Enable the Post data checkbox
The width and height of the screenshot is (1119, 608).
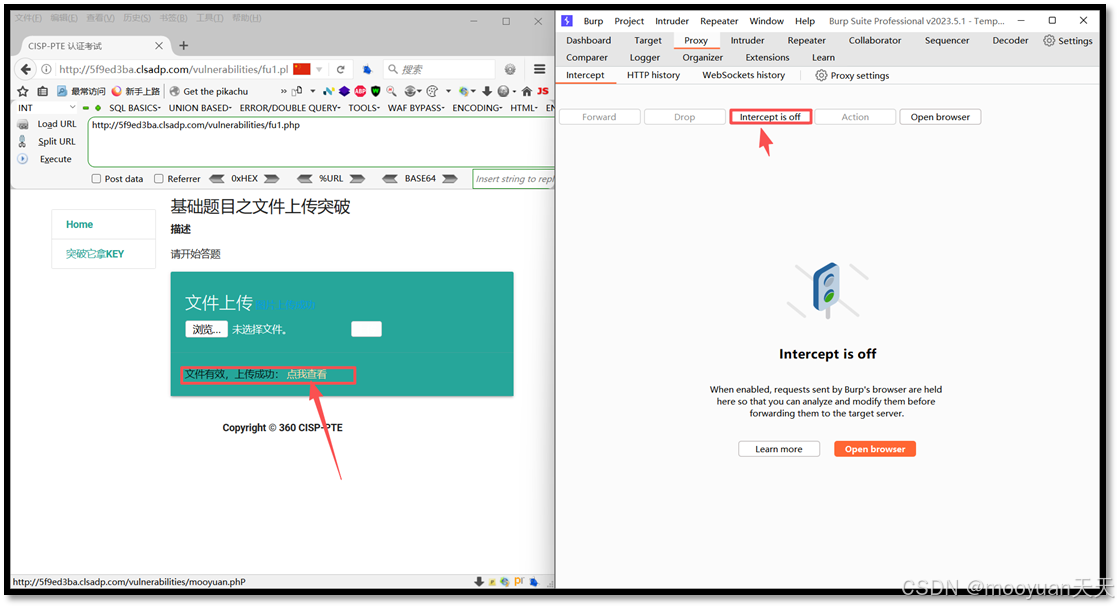coord(96,178)
